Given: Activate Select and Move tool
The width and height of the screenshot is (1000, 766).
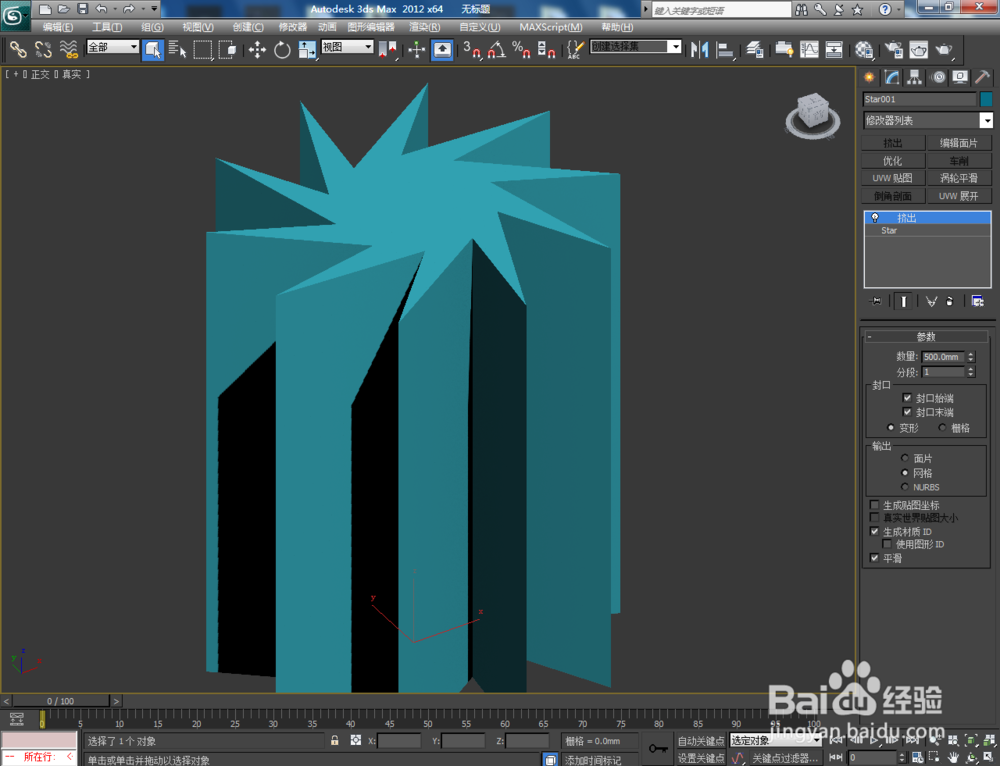Looking at the screenshot, I should tap(257, 50).
